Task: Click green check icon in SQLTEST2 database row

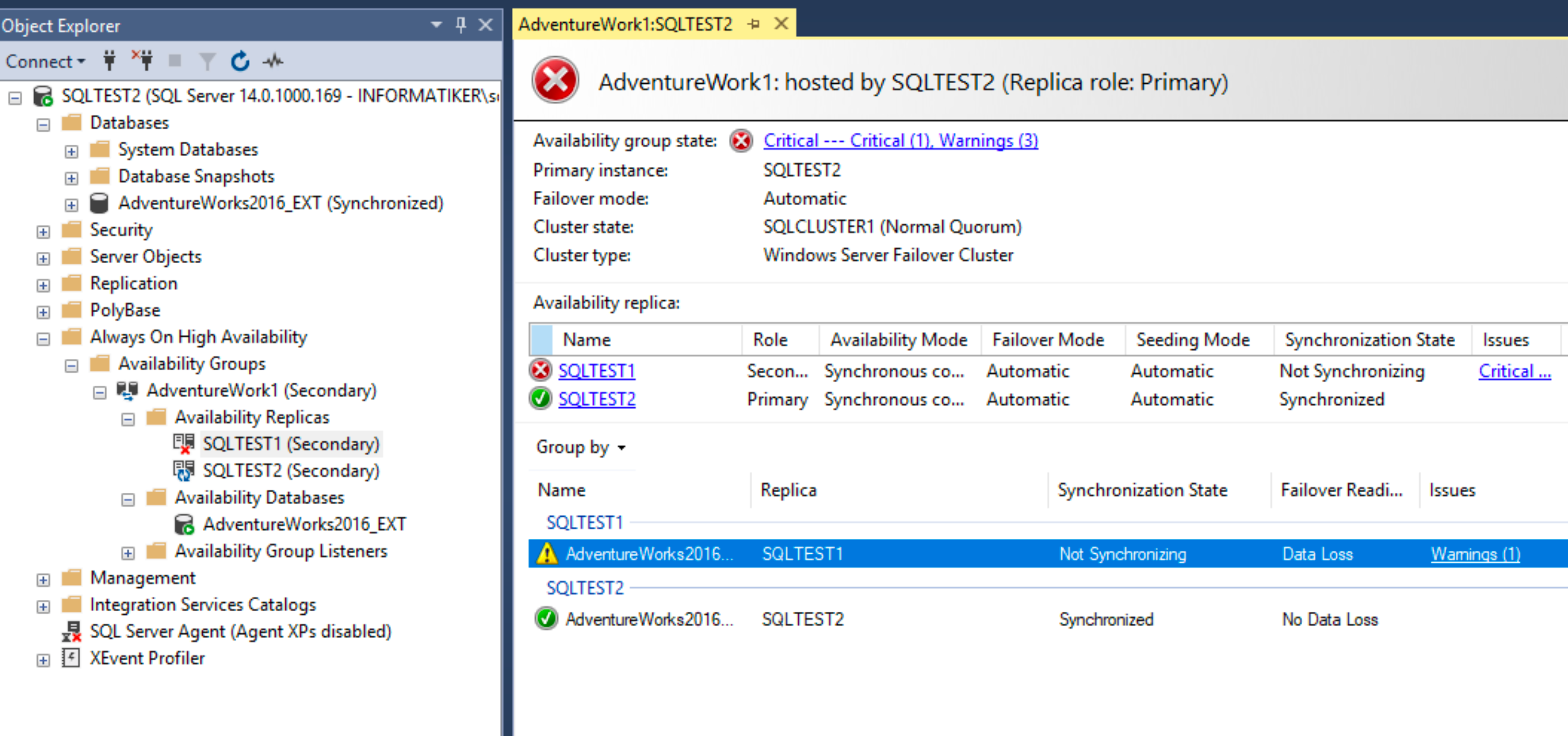Action: click(x=546, y=619)
